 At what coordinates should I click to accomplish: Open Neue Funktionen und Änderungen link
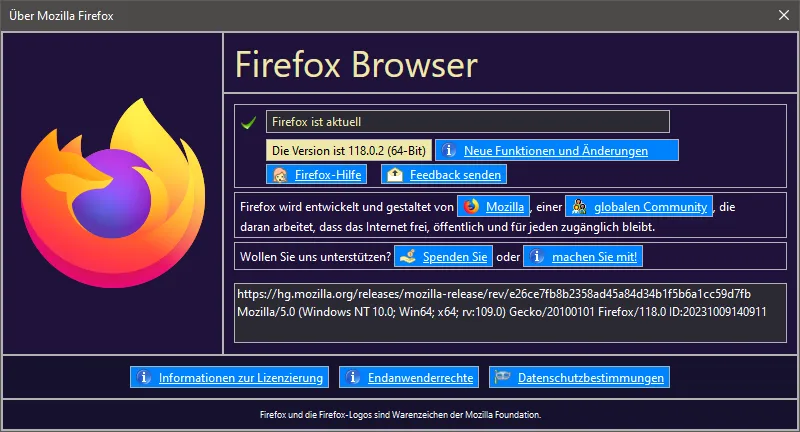(557, 150)
